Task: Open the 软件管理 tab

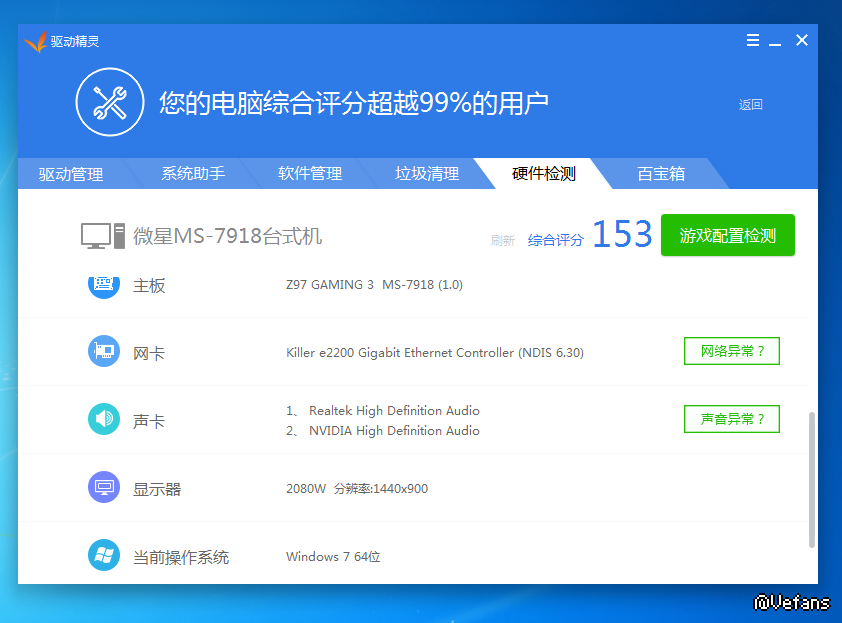Action: click(x=310, y=173)
